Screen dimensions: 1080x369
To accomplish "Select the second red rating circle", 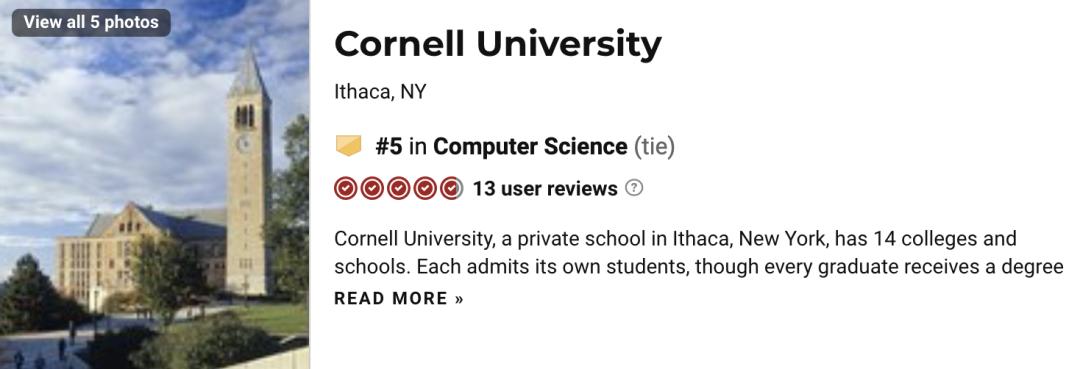I will (x=372, y=189).
